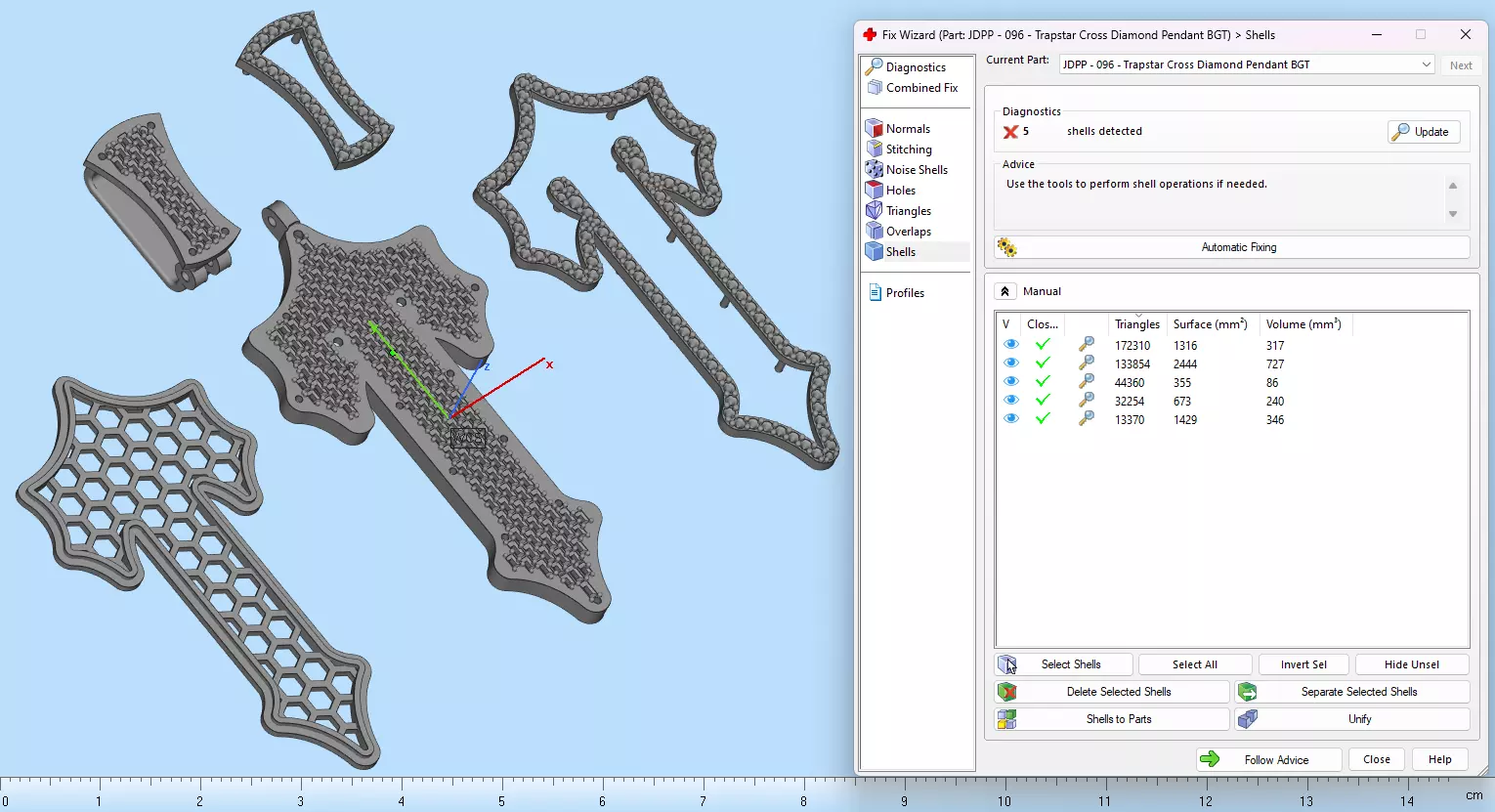Click the closed checkmark of the 44360-triangle shell
Screen dimensions: 1495x812
(1043, 382)
